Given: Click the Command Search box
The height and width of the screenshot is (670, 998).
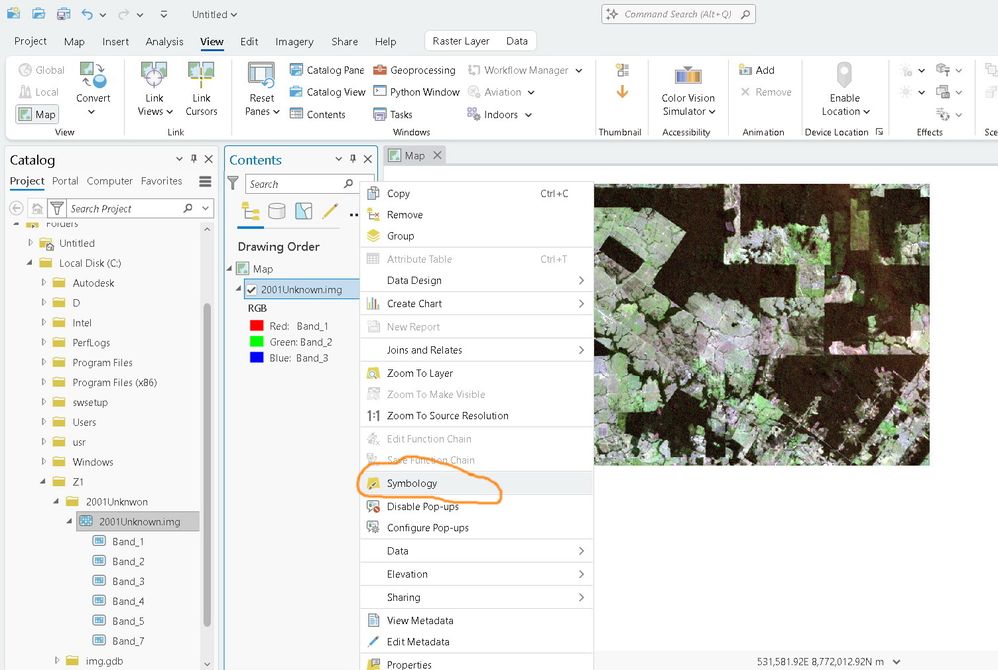Looking at the screenshot, I should (x=678, y=14).
